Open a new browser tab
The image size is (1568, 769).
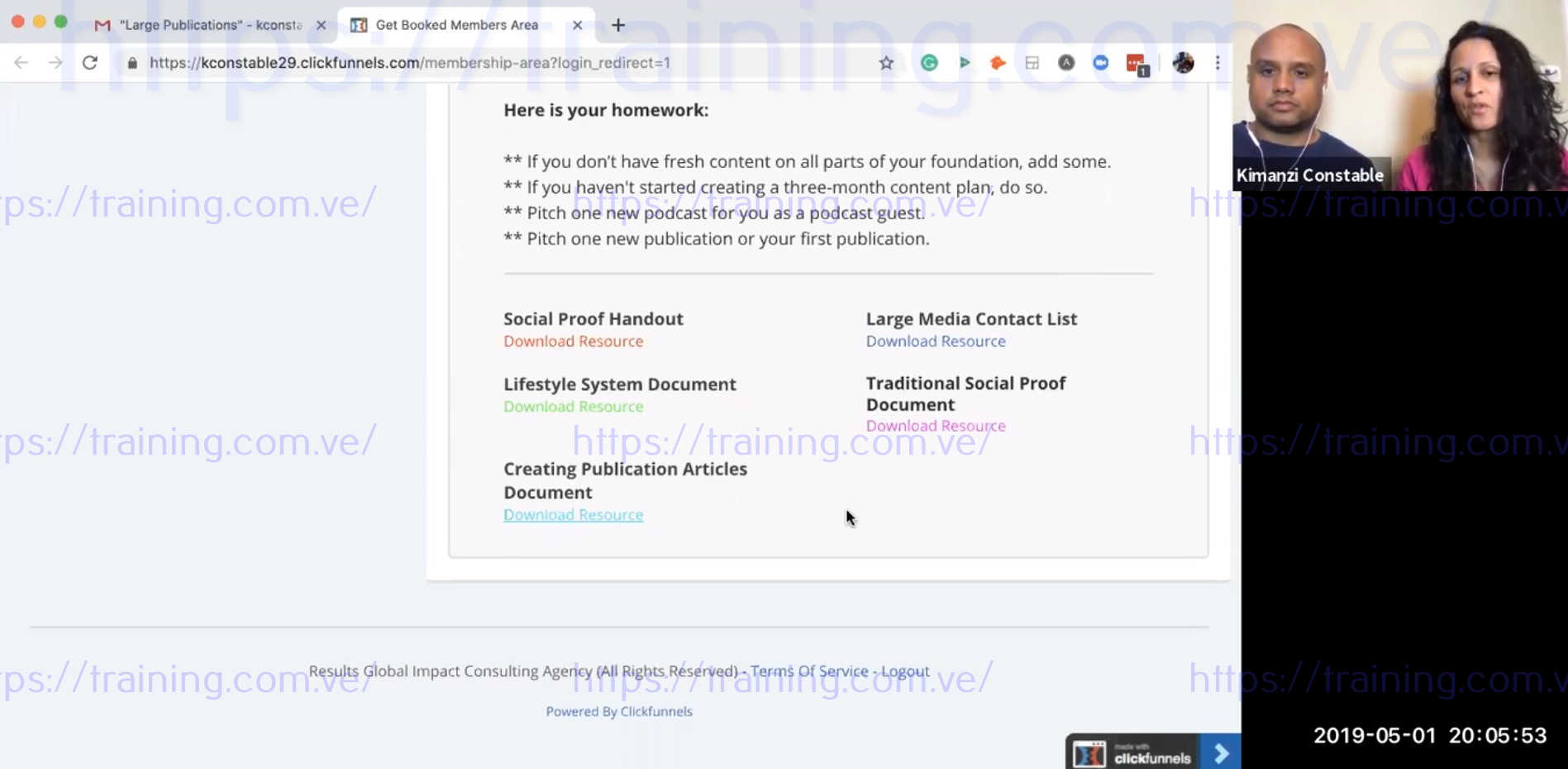pos(618,25)
